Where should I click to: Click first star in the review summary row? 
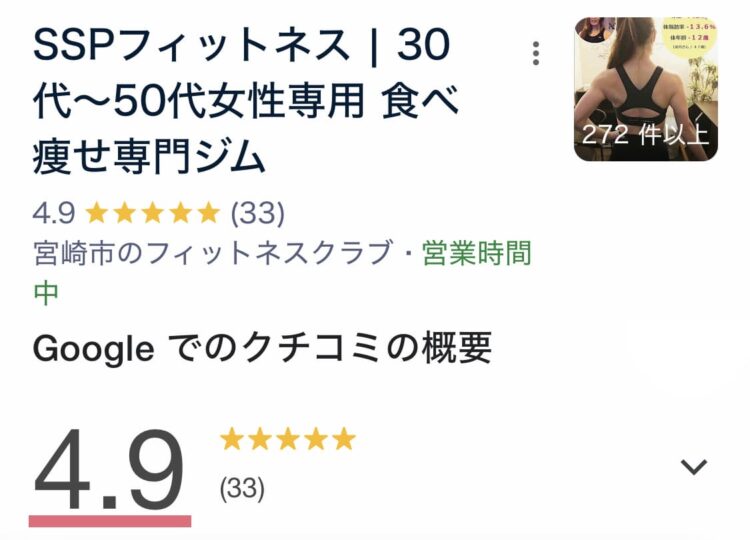pyautogui.click(x=232, y=439)
